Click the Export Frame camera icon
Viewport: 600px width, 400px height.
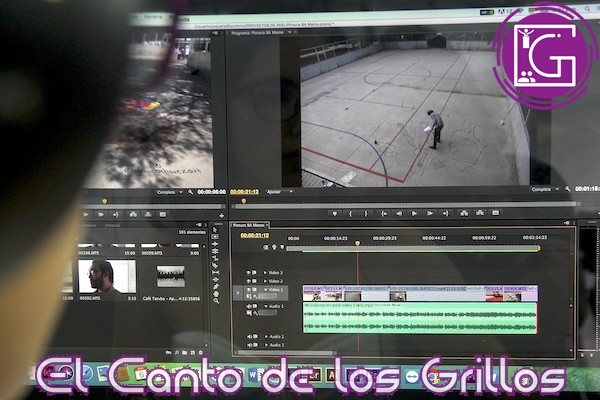(x=497, y=213)
